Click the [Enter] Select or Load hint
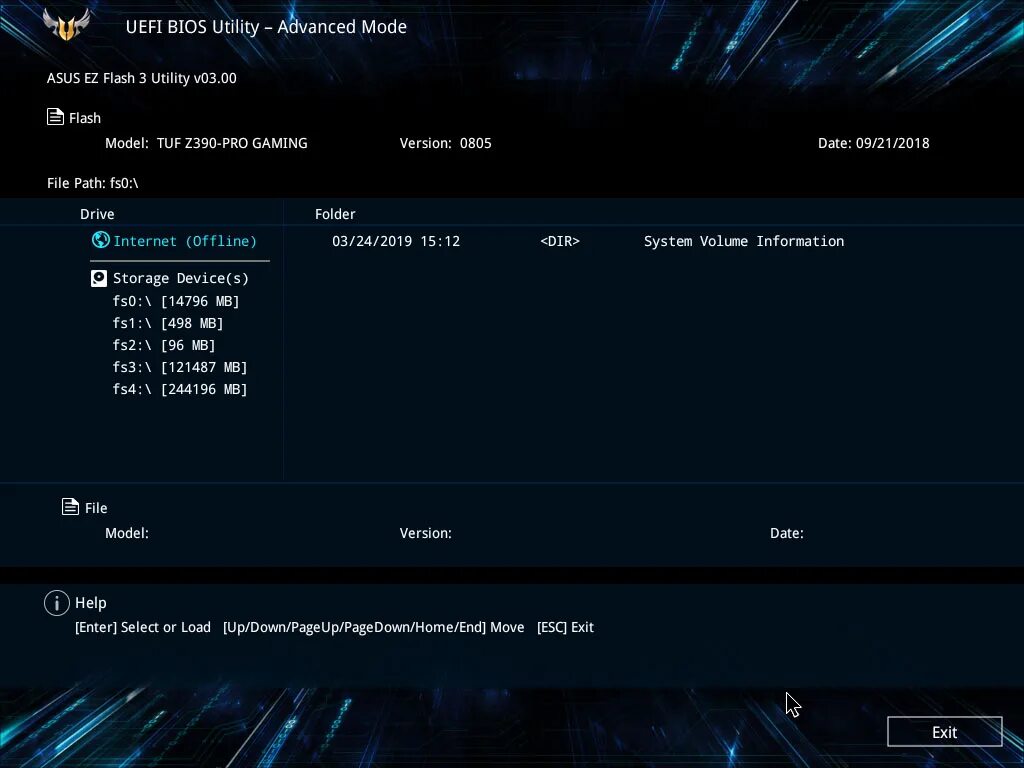 click(x=143, y=627)
